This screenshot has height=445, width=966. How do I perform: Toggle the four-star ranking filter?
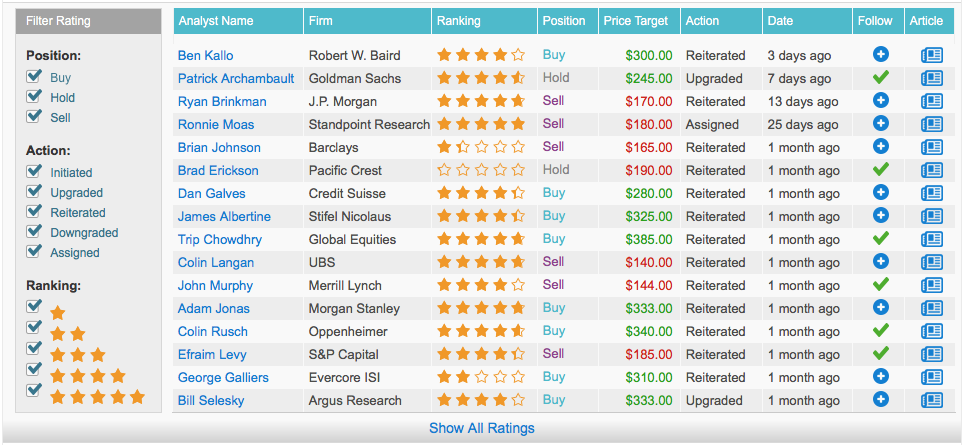point(34,369)
